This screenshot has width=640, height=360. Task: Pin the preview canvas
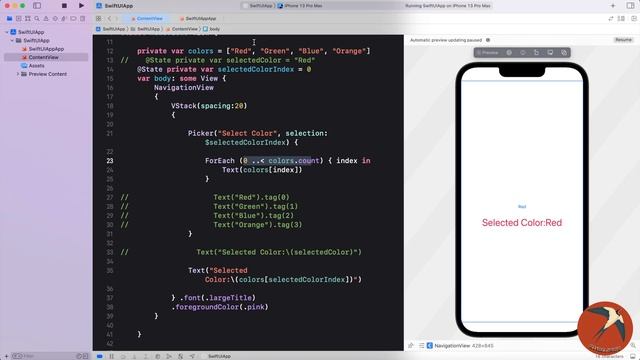[x=411, y=345]
